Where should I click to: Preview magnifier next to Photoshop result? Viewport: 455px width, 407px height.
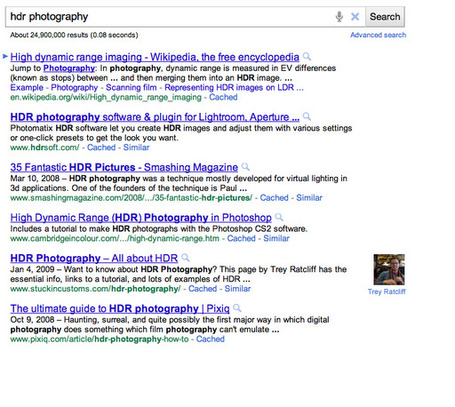pos(279,217)
